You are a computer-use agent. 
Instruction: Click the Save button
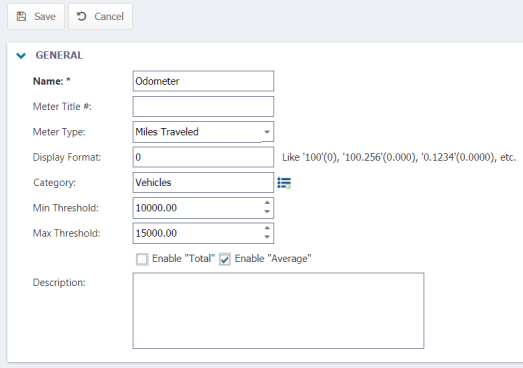[36, 16]
